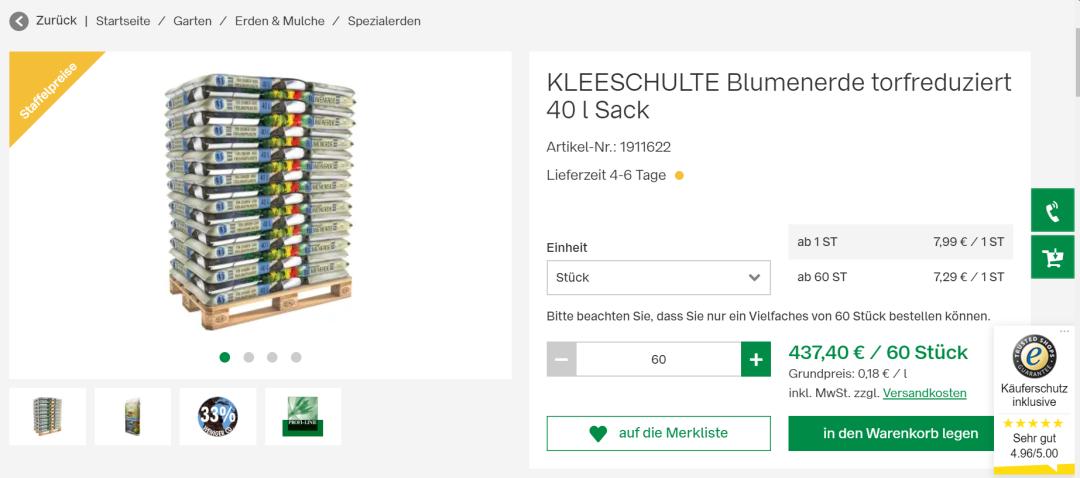Select the single soil sack thumbnail
The height and width of the screenshot is (478, 1080).
pyautogui.click(x=133, y=416)
